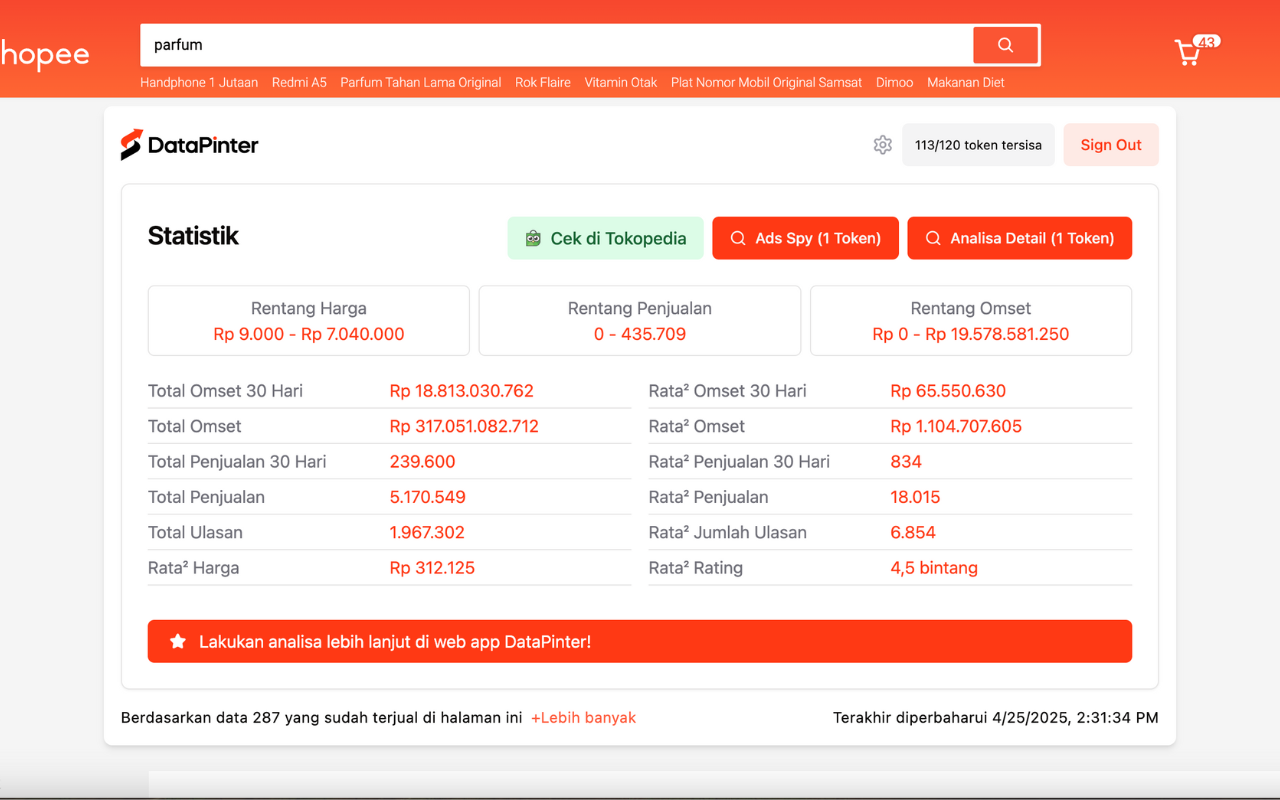Select Parfum Tahan Lama Original suggestion
The width and height of the screenshot is (1280, 800).
(421, 83)
